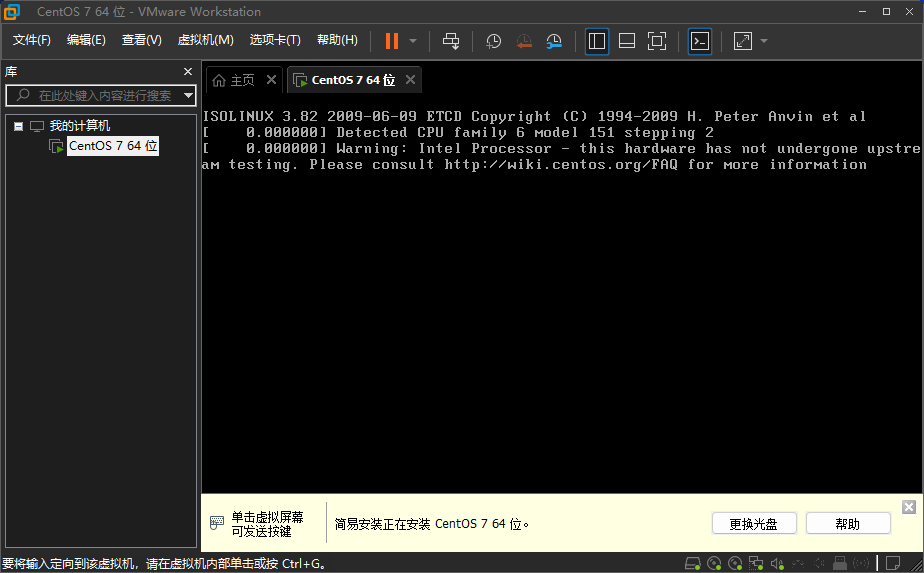Image resolution: width=924 pixels, height=573 pixels.
Task: Revert the VM to previous snapshot
Action: (524, 41)
